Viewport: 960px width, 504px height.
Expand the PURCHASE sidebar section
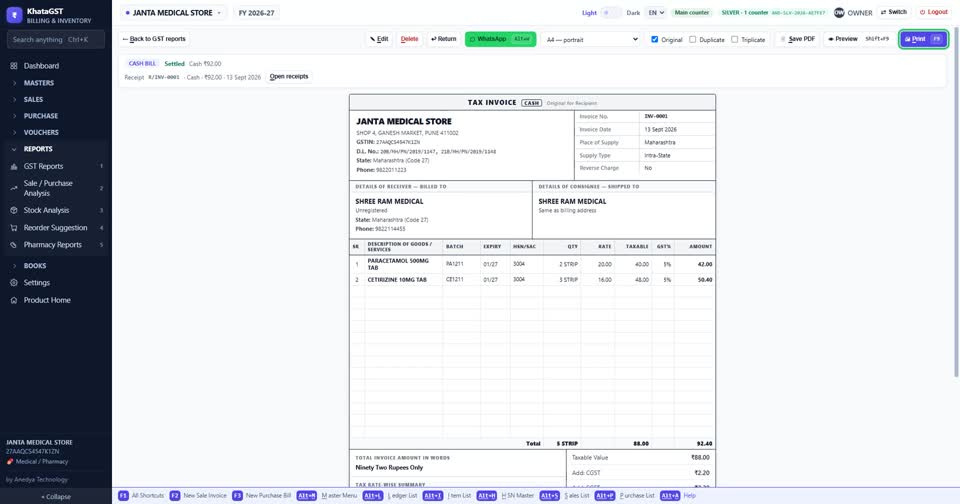(55, 116)
